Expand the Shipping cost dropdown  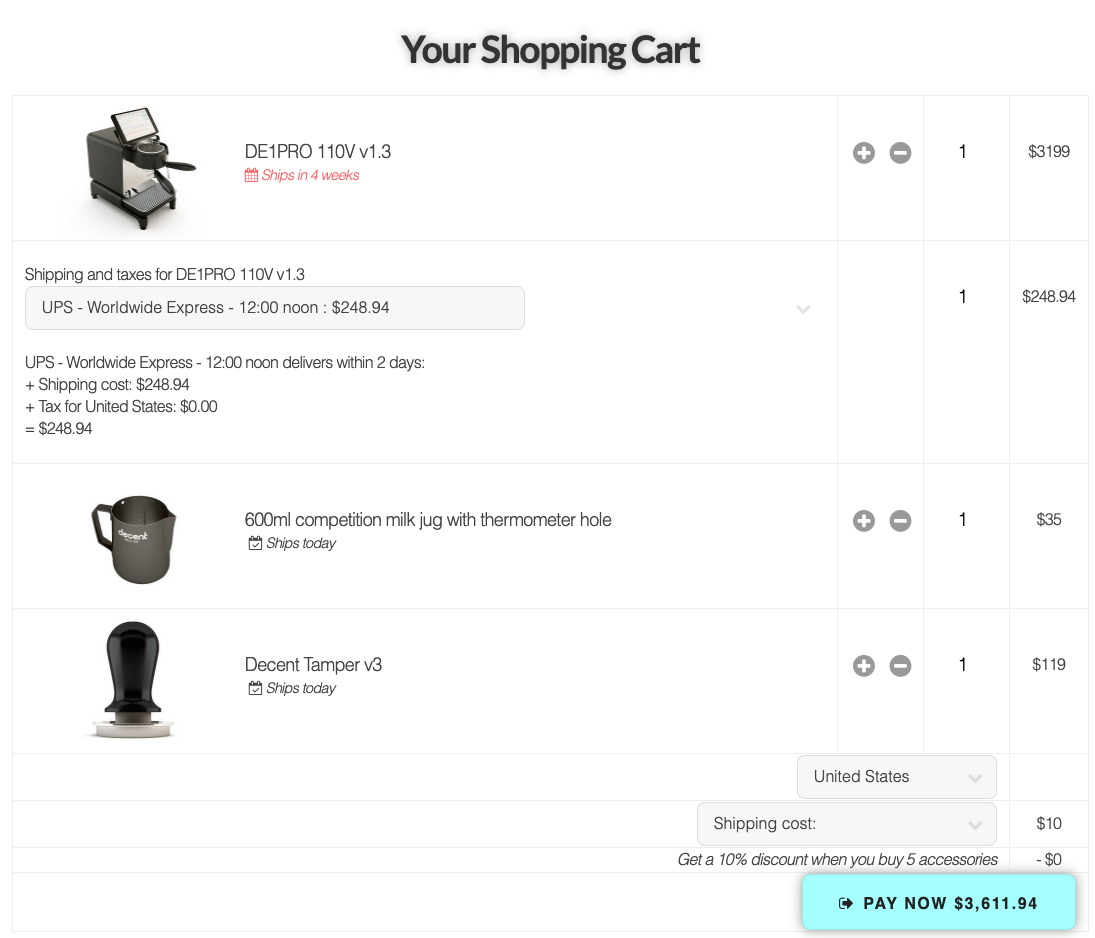pos(846,824)
